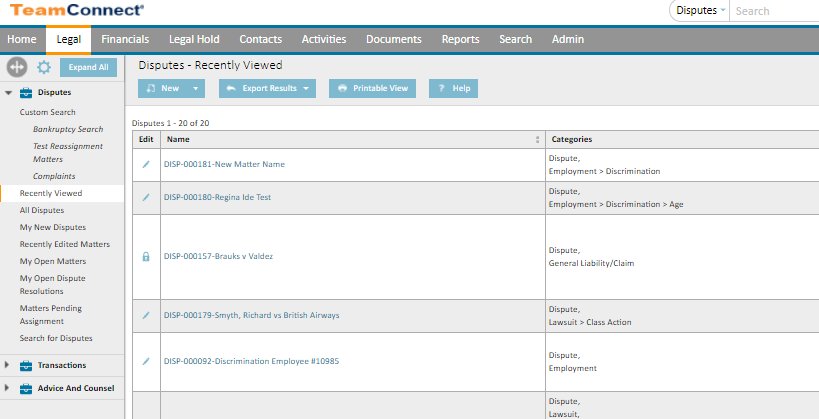
Task: Open the sidebar settings gear icon
Action: click(x=44, y=67)
